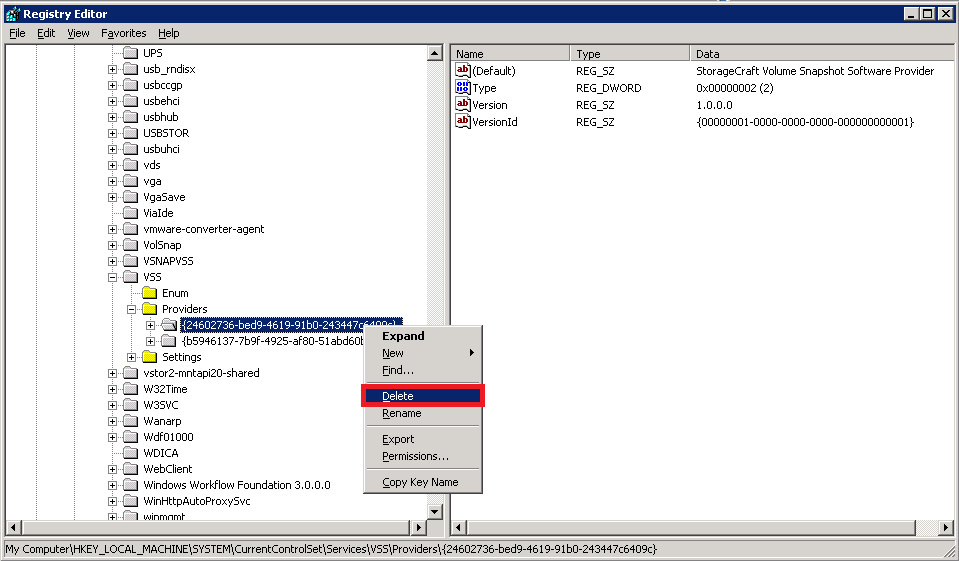959x561 pixels.
Task: Click the Type DWORD value icon
Action: (463, 87)
